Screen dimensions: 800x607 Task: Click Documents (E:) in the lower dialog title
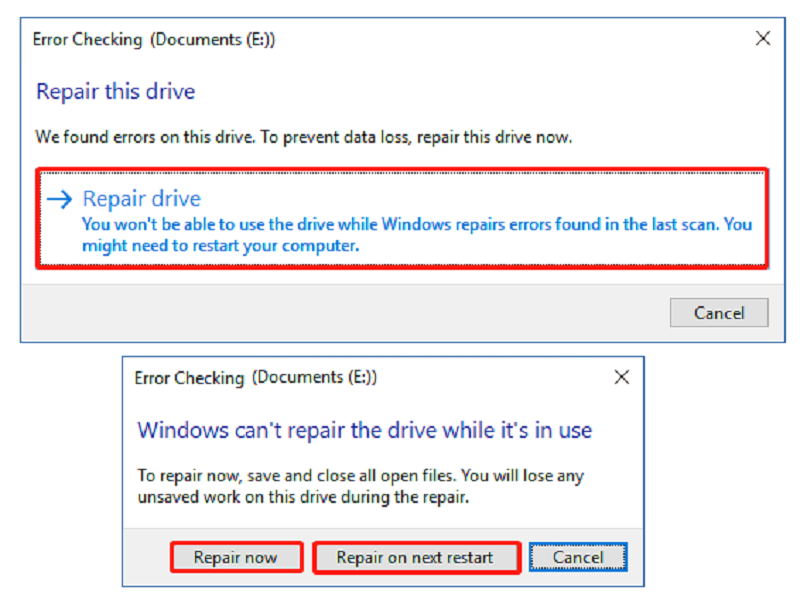tap(314, 378)
